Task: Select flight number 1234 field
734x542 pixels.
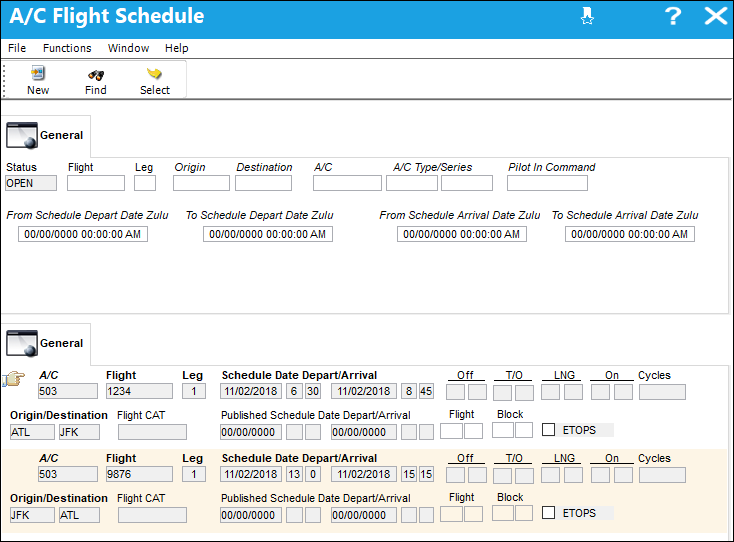Action: tap(139, 391)
